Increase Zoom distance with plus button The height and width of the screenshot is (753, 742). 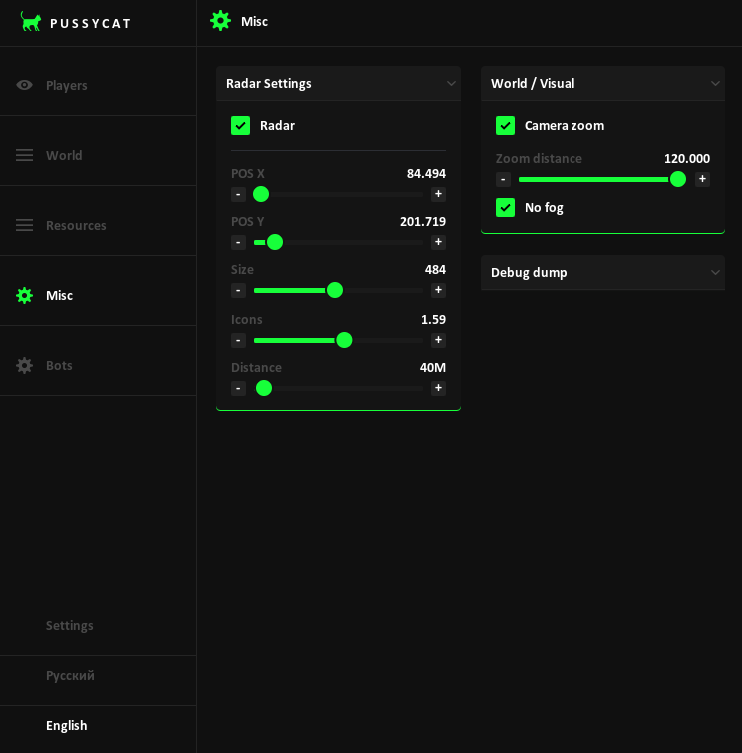pyautogui.click(x=702, y=179)
